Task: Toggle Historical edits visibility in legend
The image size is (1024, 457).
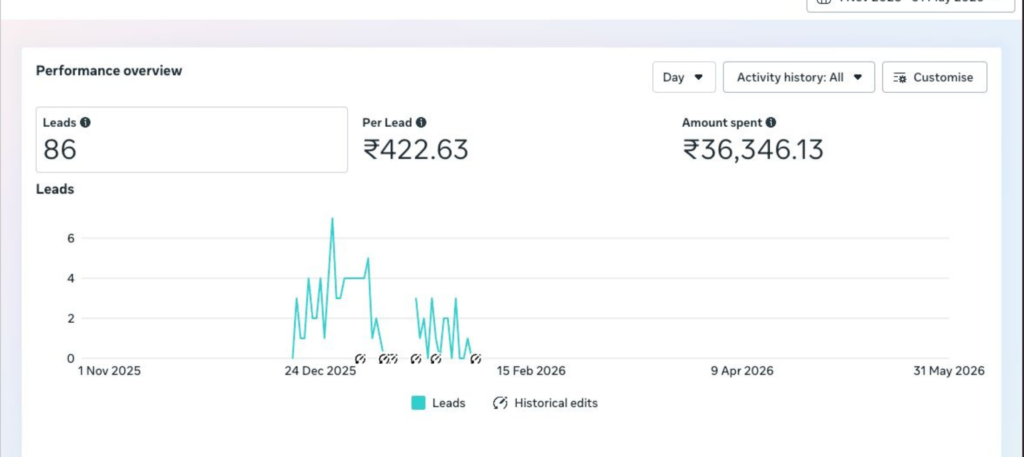Action: pos(545,403)
